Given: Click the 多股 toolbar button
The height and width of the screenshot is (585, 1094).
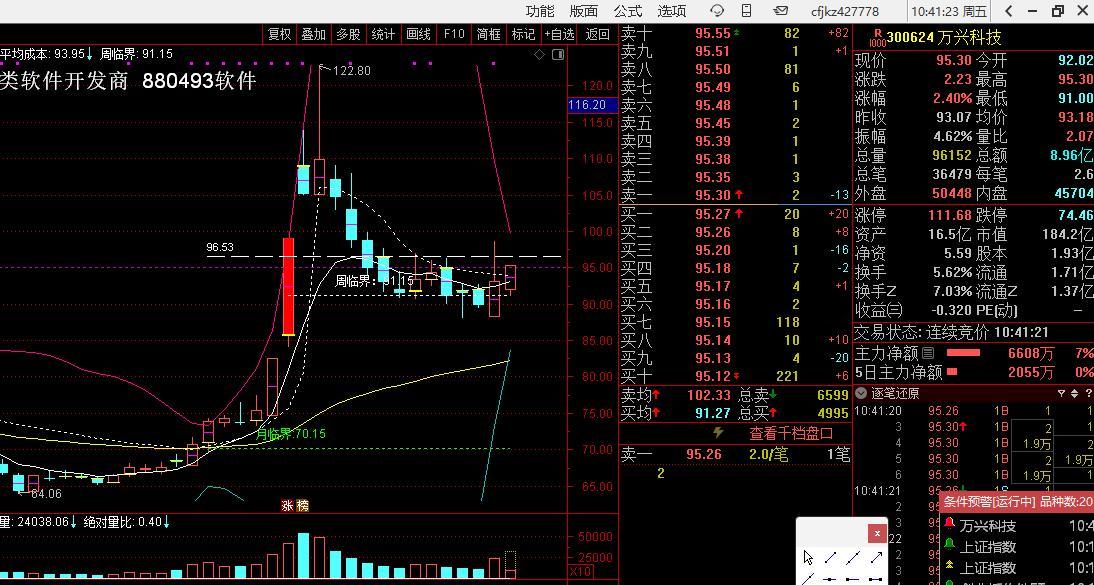Looking at the screenshot, I should pyautogui.click(x=348, y=34).
